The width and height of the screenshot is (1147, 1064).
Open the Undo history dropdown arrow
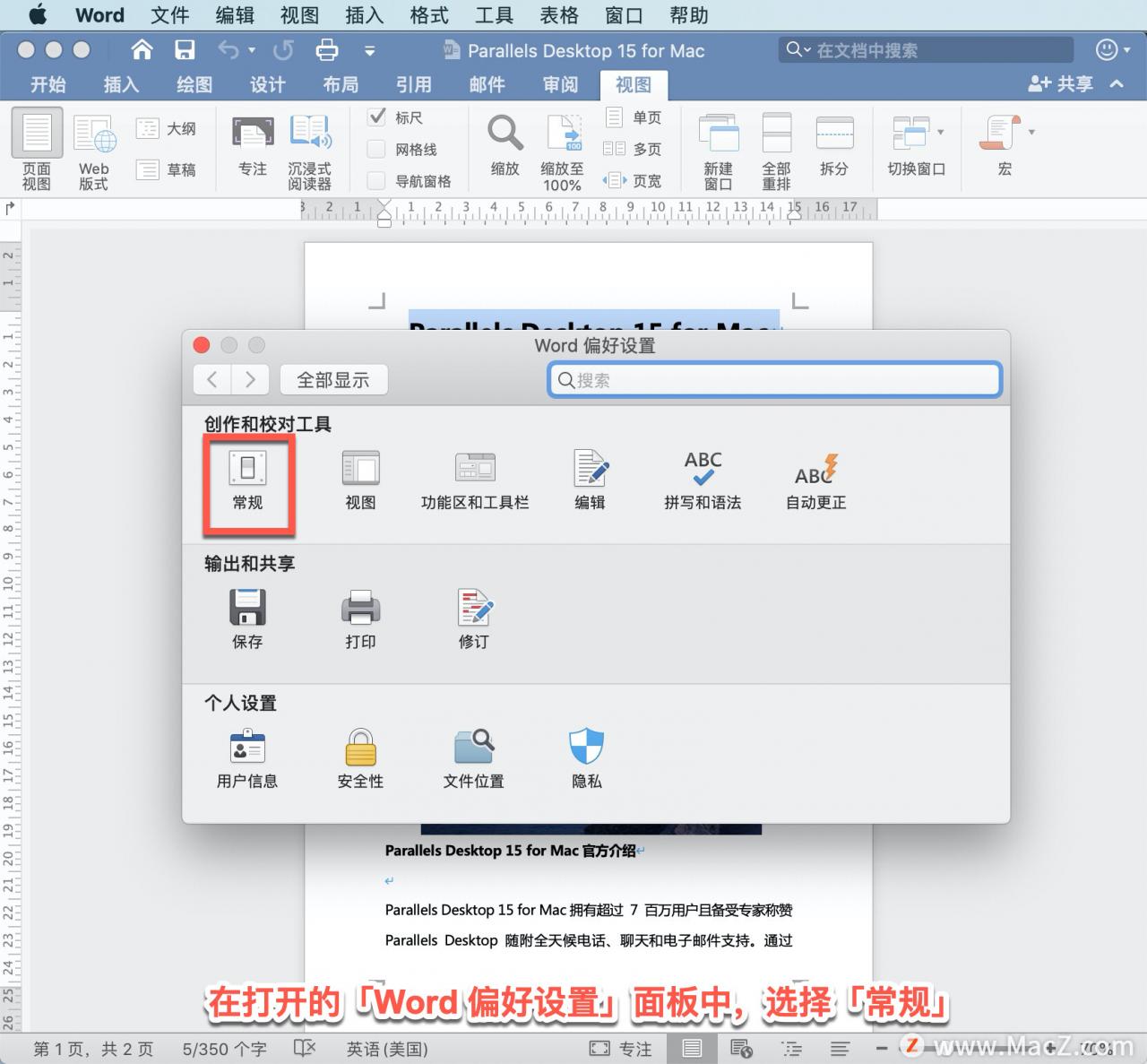[252, 51]
